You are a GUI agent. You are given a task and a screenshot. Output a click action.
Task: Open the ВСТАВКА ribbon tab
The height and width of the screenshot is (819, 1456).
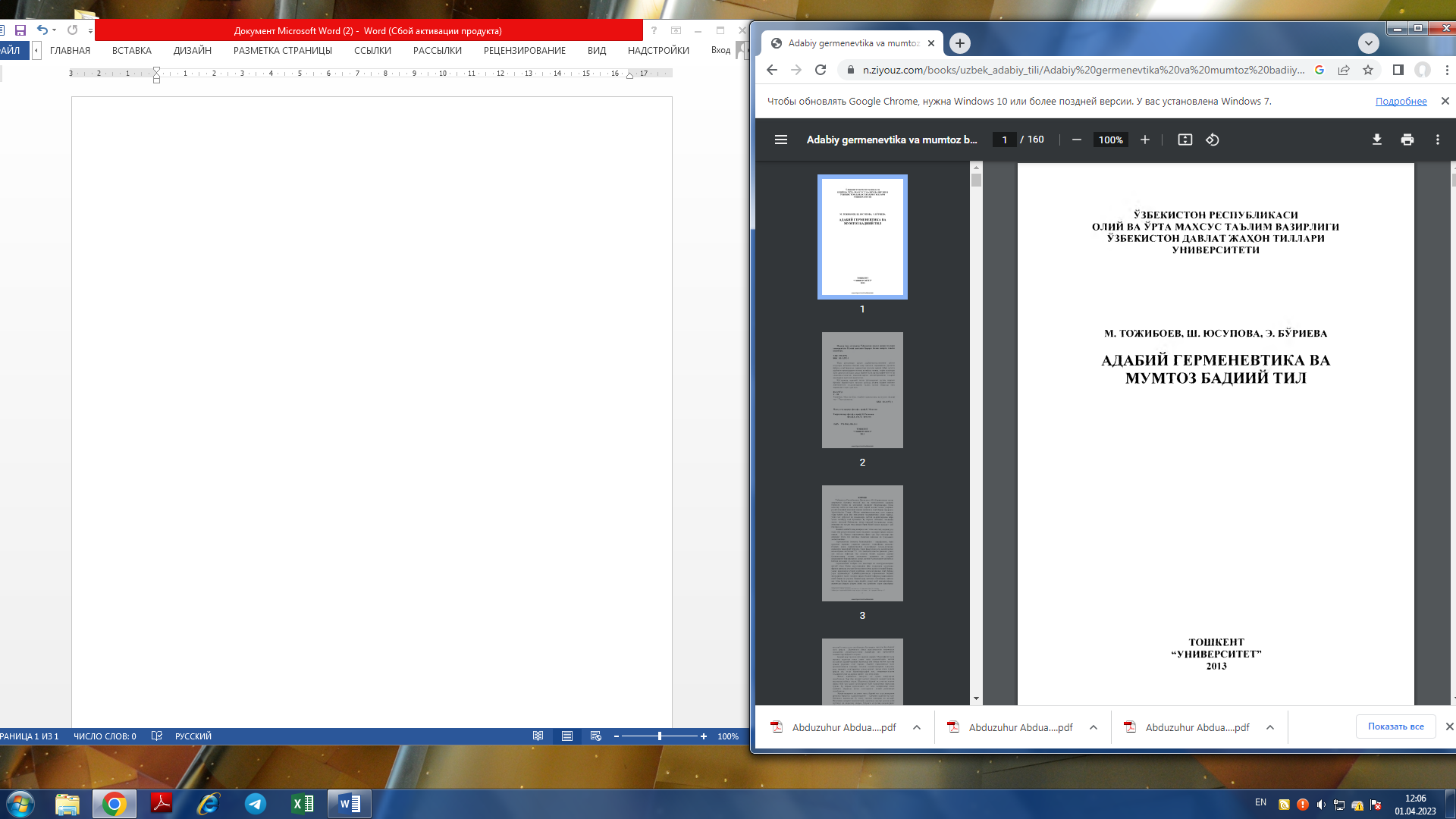[131, 51]
